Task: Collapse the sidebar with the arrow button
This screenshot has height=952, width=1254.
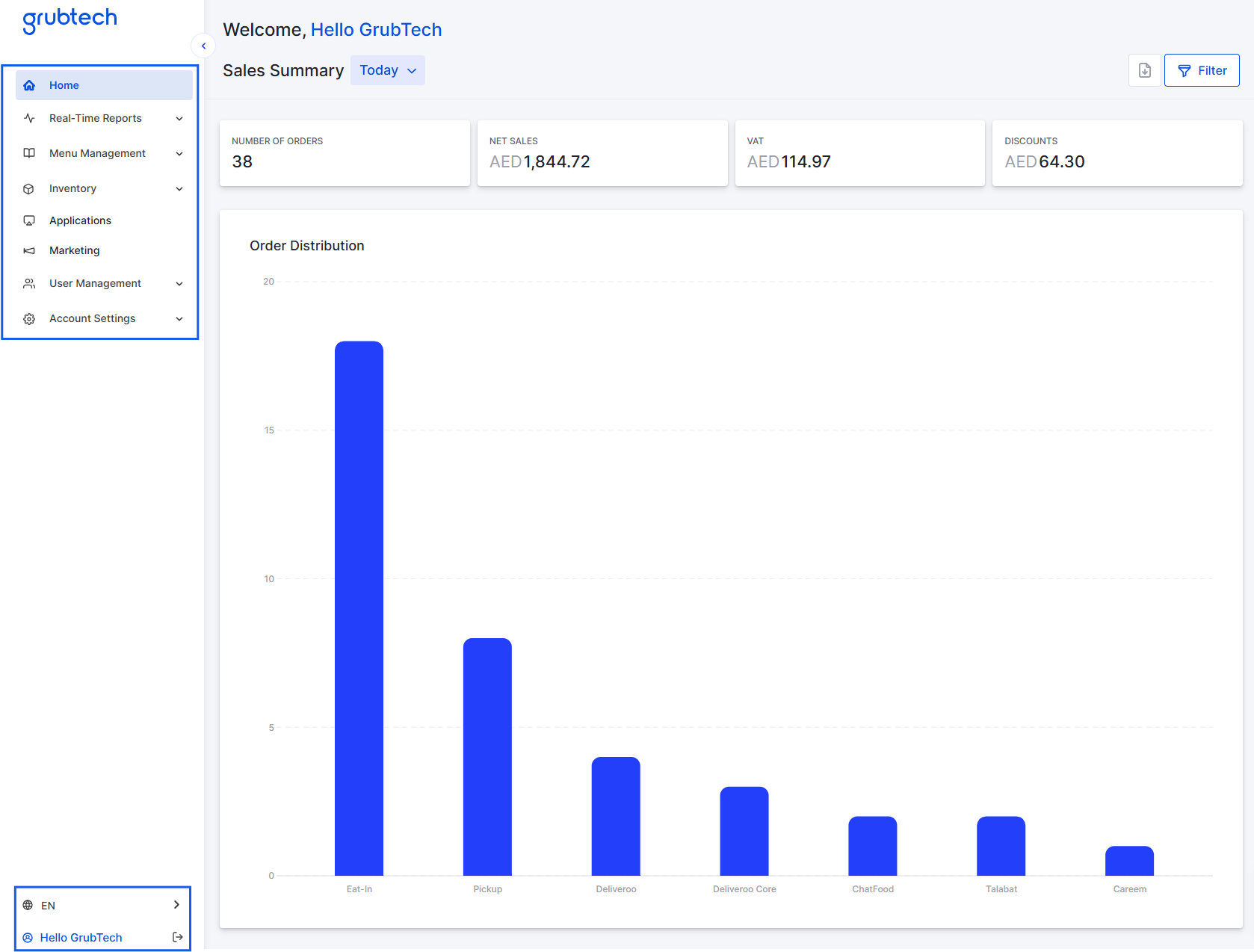Action: [x=203, y=46]
